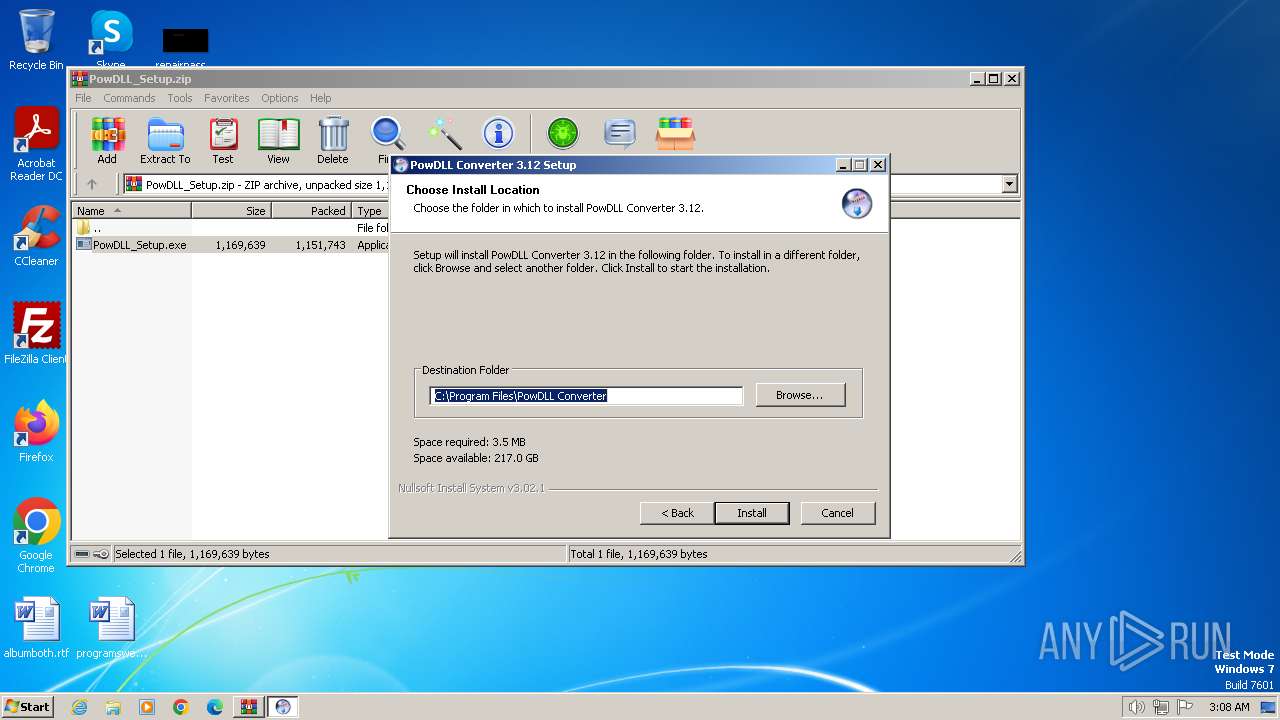Select the PowDLL_Setup.exe file row
Image resolution: width=1280 pixels, height=720 pixels.
232,245
